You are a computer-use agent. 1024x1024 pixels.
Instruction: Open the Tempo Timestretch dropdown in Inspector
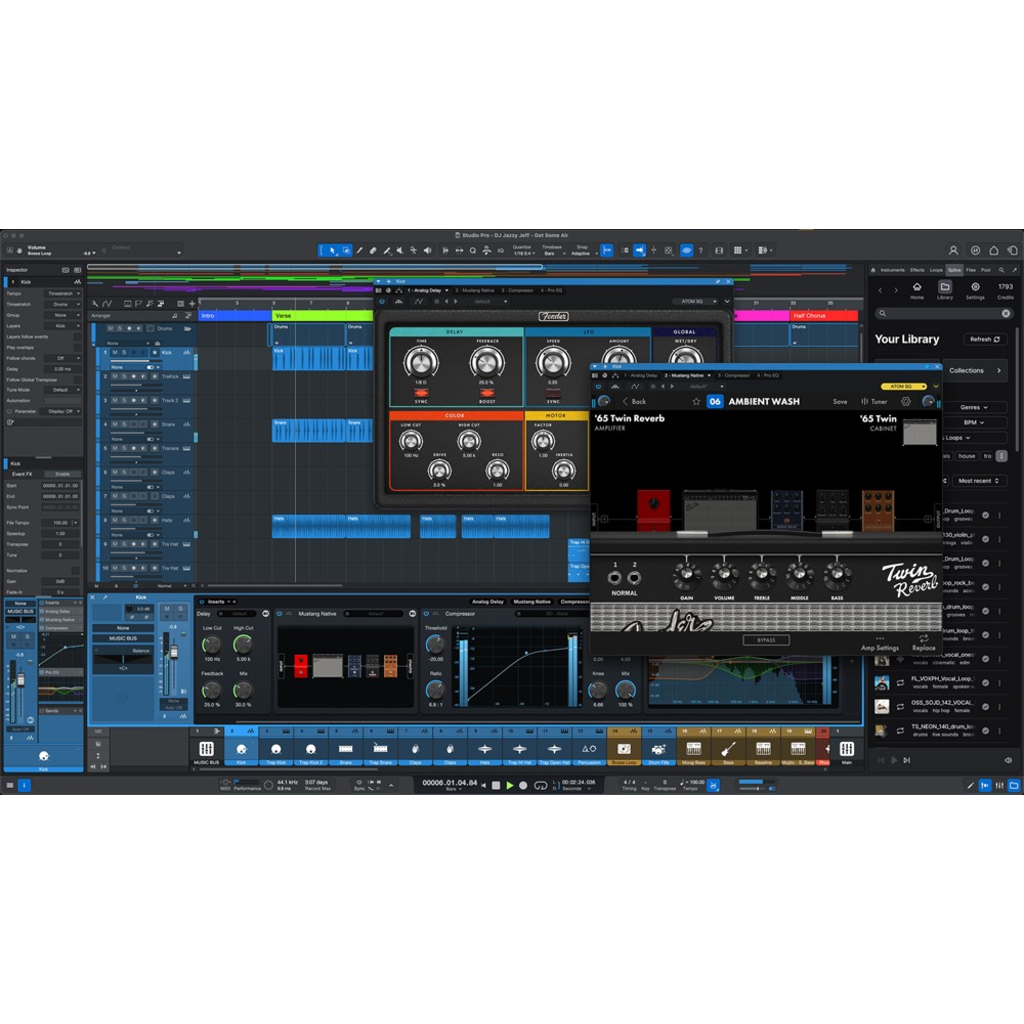(62, 294)
